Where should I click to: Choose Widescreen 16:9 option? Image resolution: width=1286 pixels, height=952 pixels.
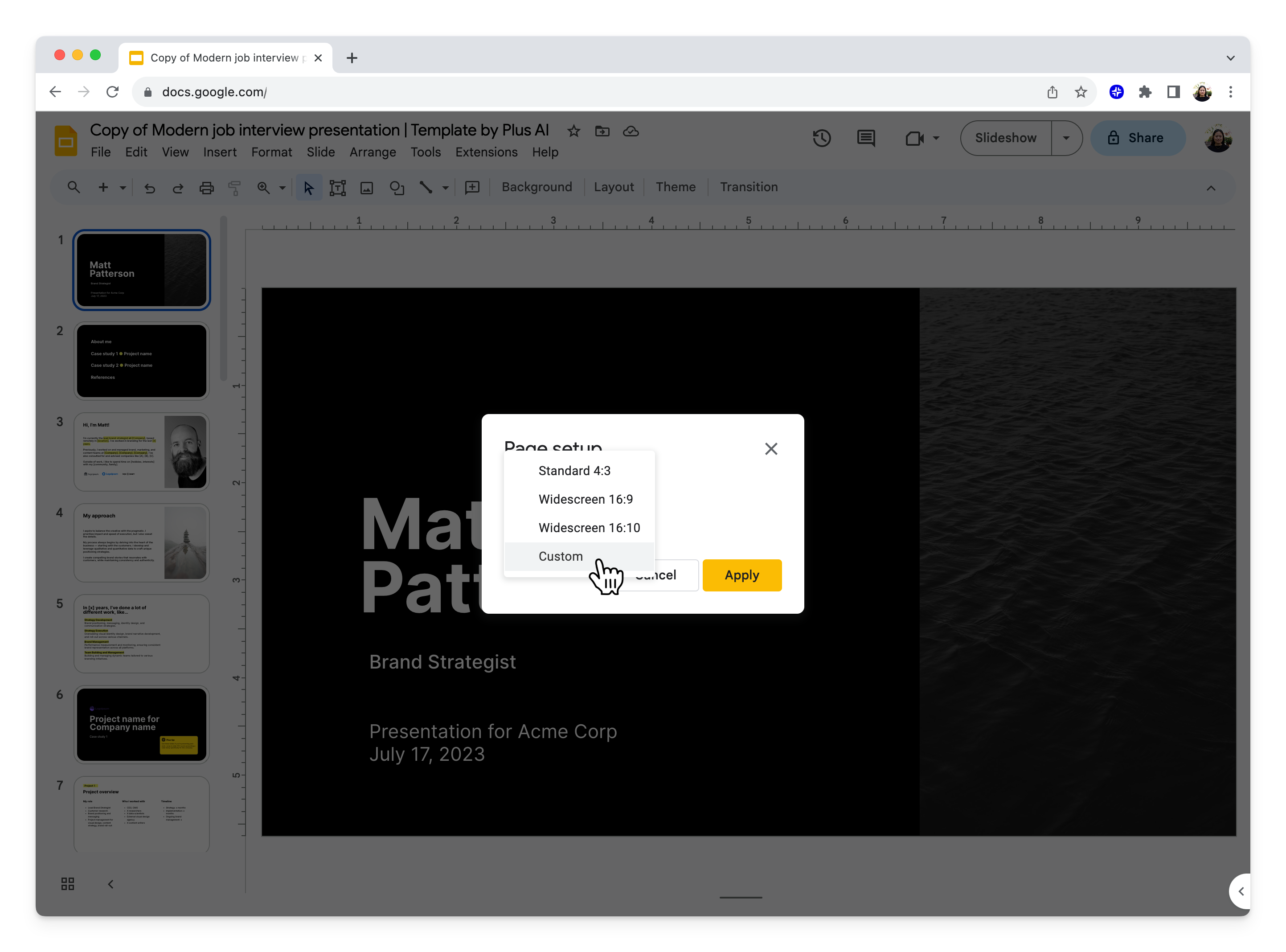(x=579, y=499)
